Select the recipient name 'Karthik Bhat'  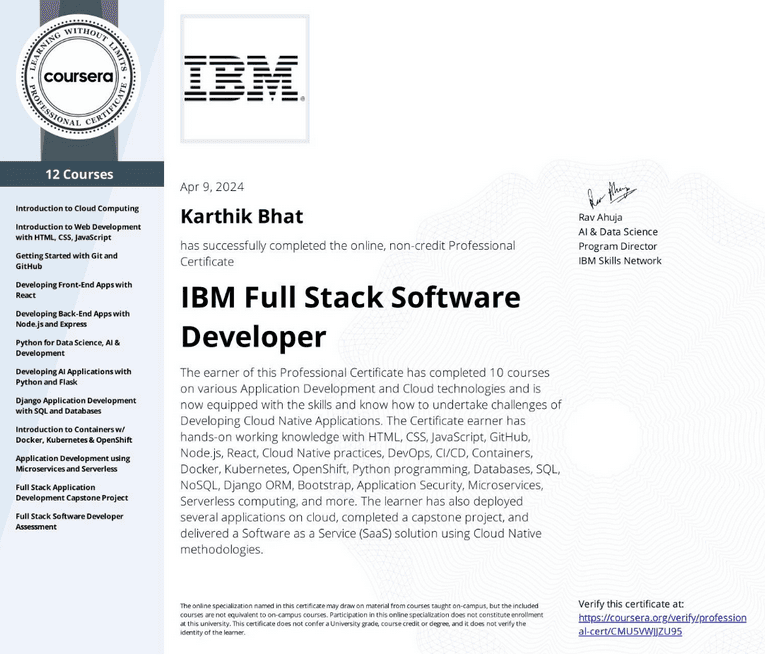(242, 216)
